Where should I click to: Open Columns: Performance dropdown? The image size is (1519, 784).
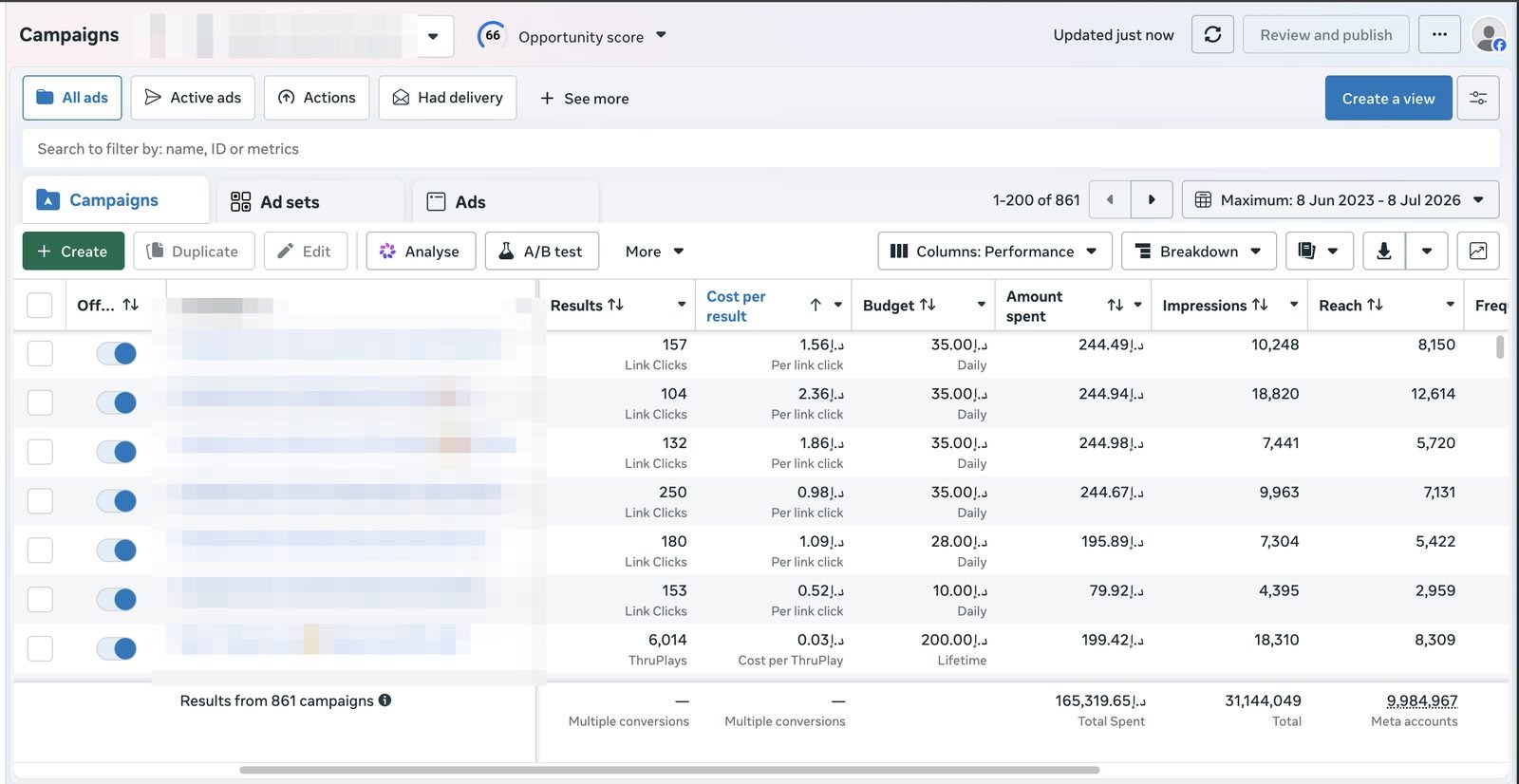point(994,251)
